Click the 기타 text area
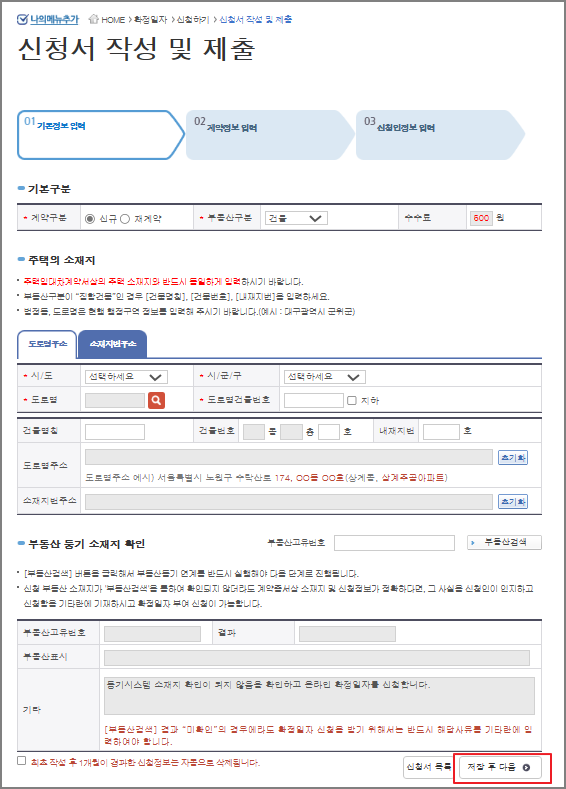This screenshot has width=566, height=789. [x=319, y=696]
